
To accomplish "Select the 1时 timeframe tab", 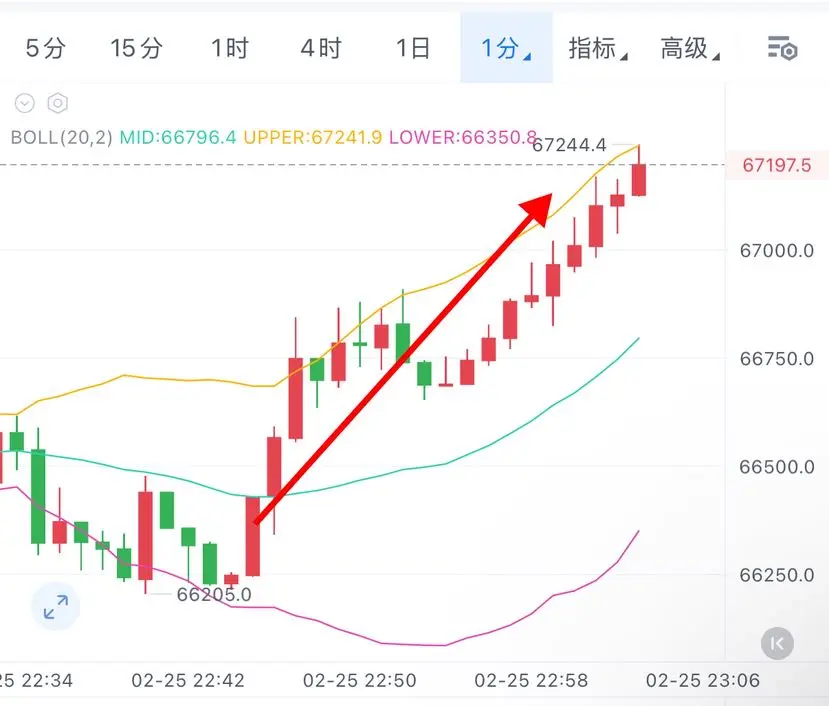I will [x=229, y=49].
